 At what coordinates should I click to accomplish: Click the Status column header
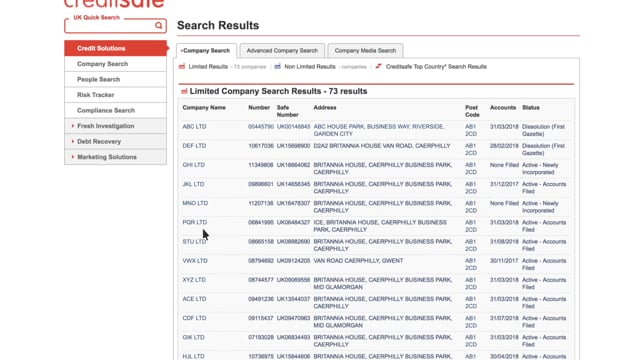pyautogui.click(x=531, y=108)
